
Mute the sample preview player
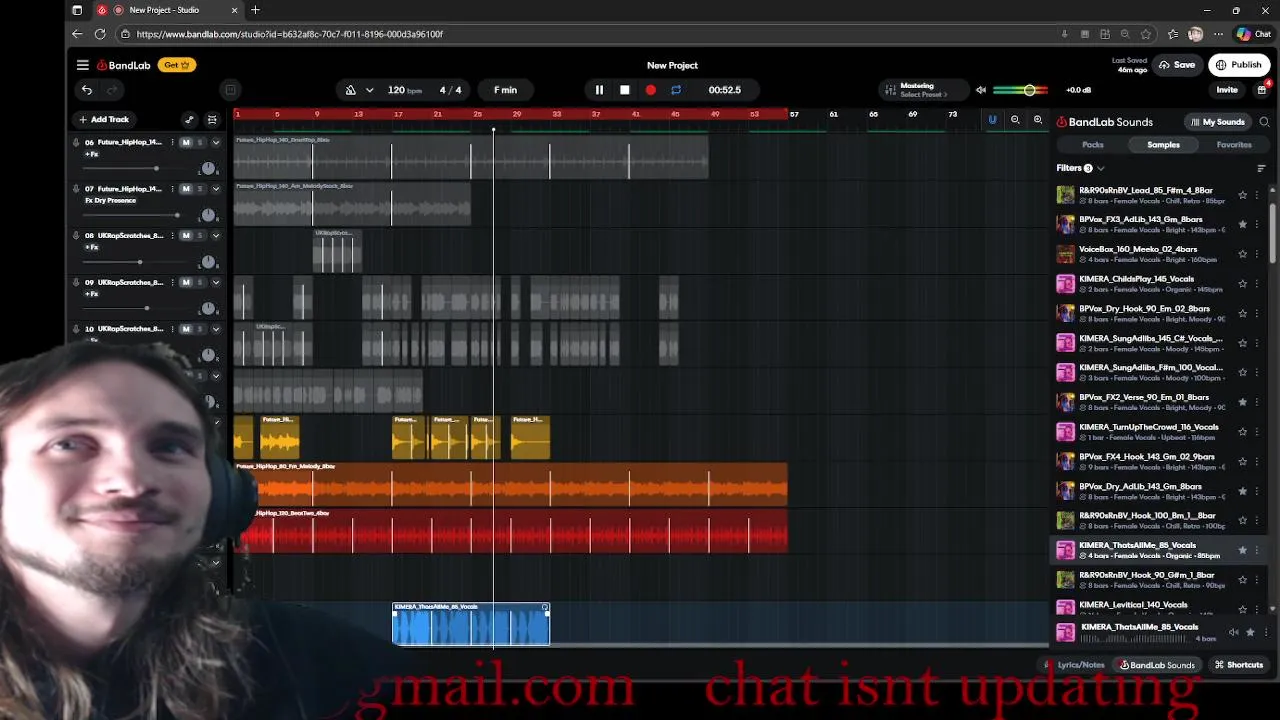click(1233, 632)
